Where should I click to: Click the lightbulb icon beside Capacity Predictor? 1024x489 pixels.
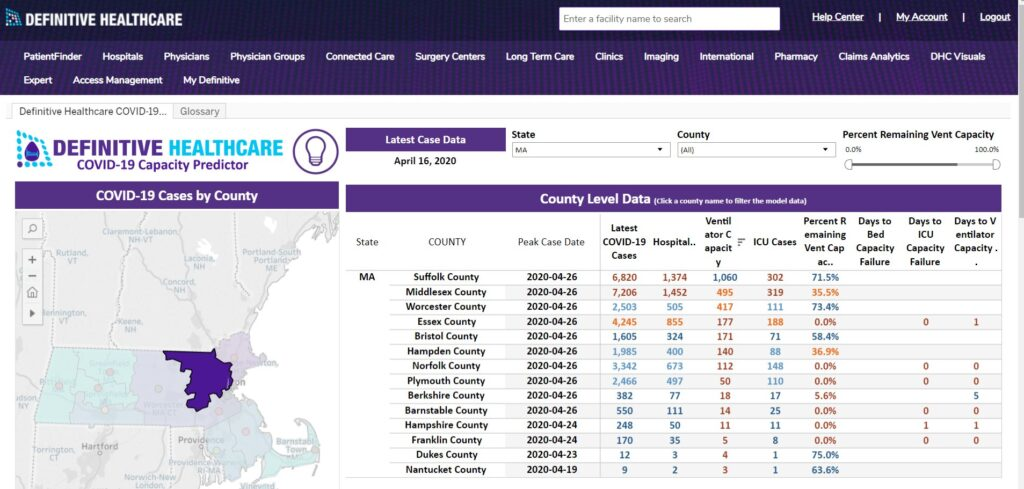(x=315, y=151)
